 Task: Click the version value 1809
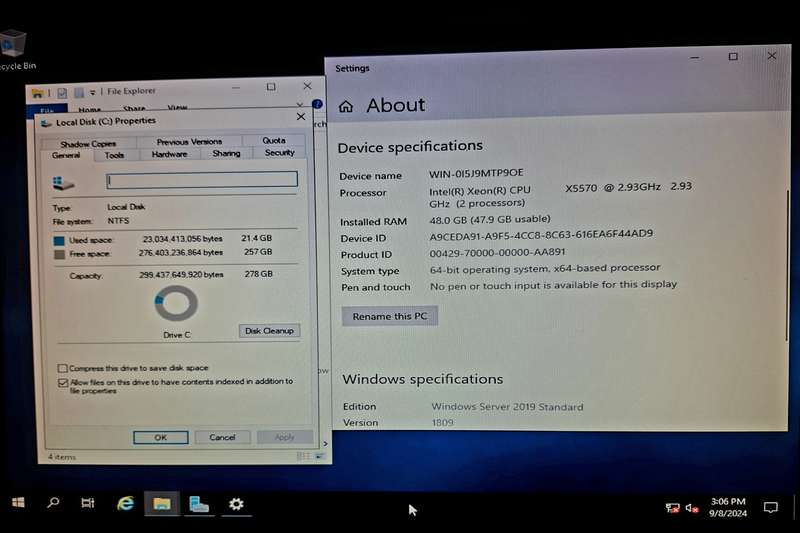pyautogui.click(x=442, y=423)
